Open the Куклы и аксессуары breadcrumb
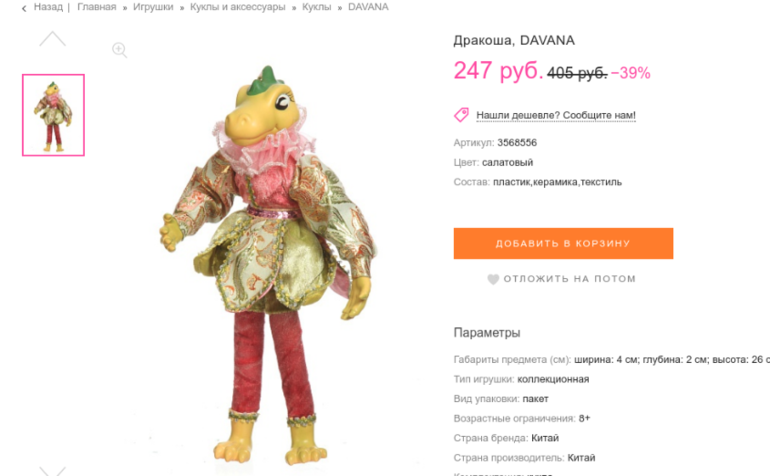770x476 pixels. coord(238,7)
